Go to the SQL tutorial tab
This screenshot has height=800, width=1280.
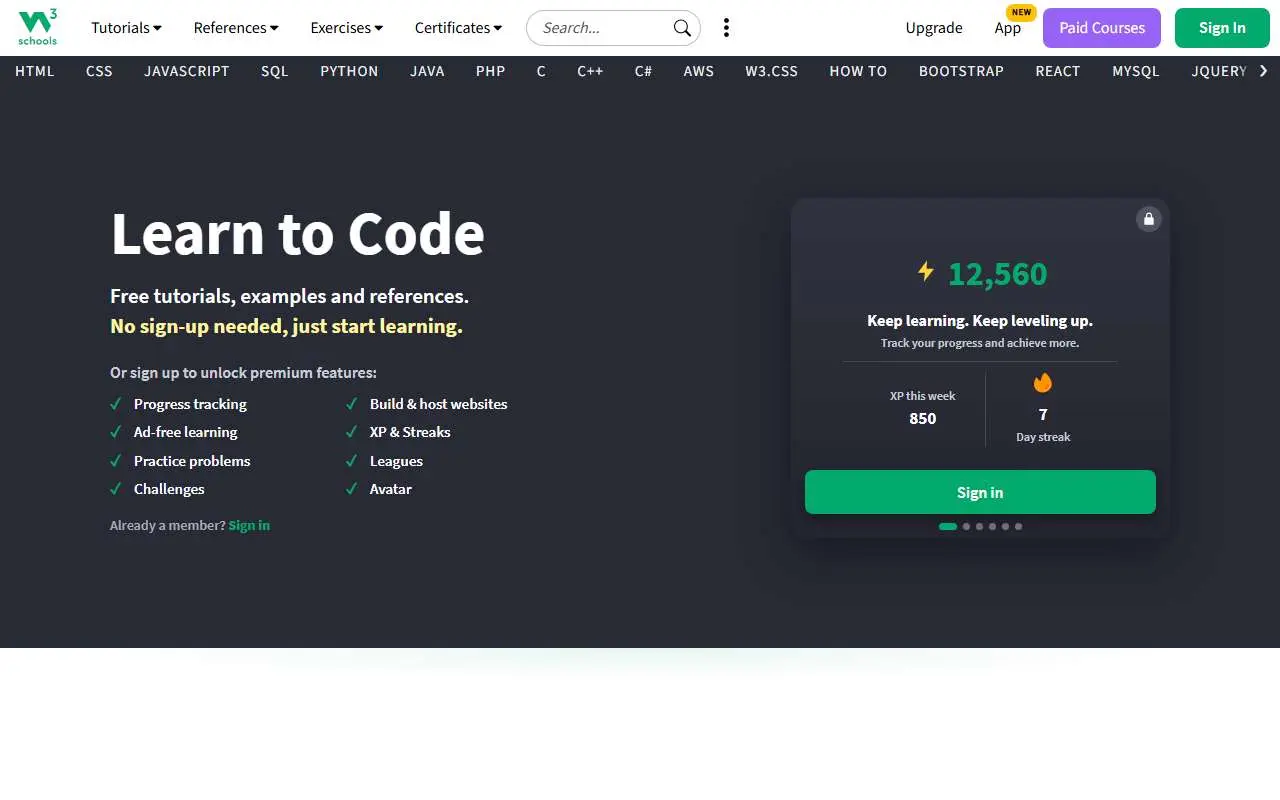[x=274, y=71]
